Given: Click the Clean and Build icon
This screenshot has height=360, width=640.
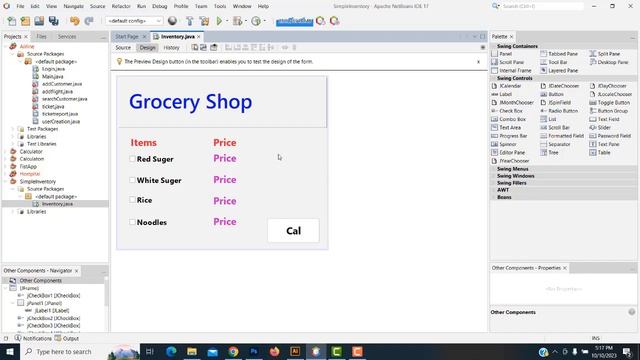Looking at the screenshot, I should pyautogui.click(x=204, y=21).
